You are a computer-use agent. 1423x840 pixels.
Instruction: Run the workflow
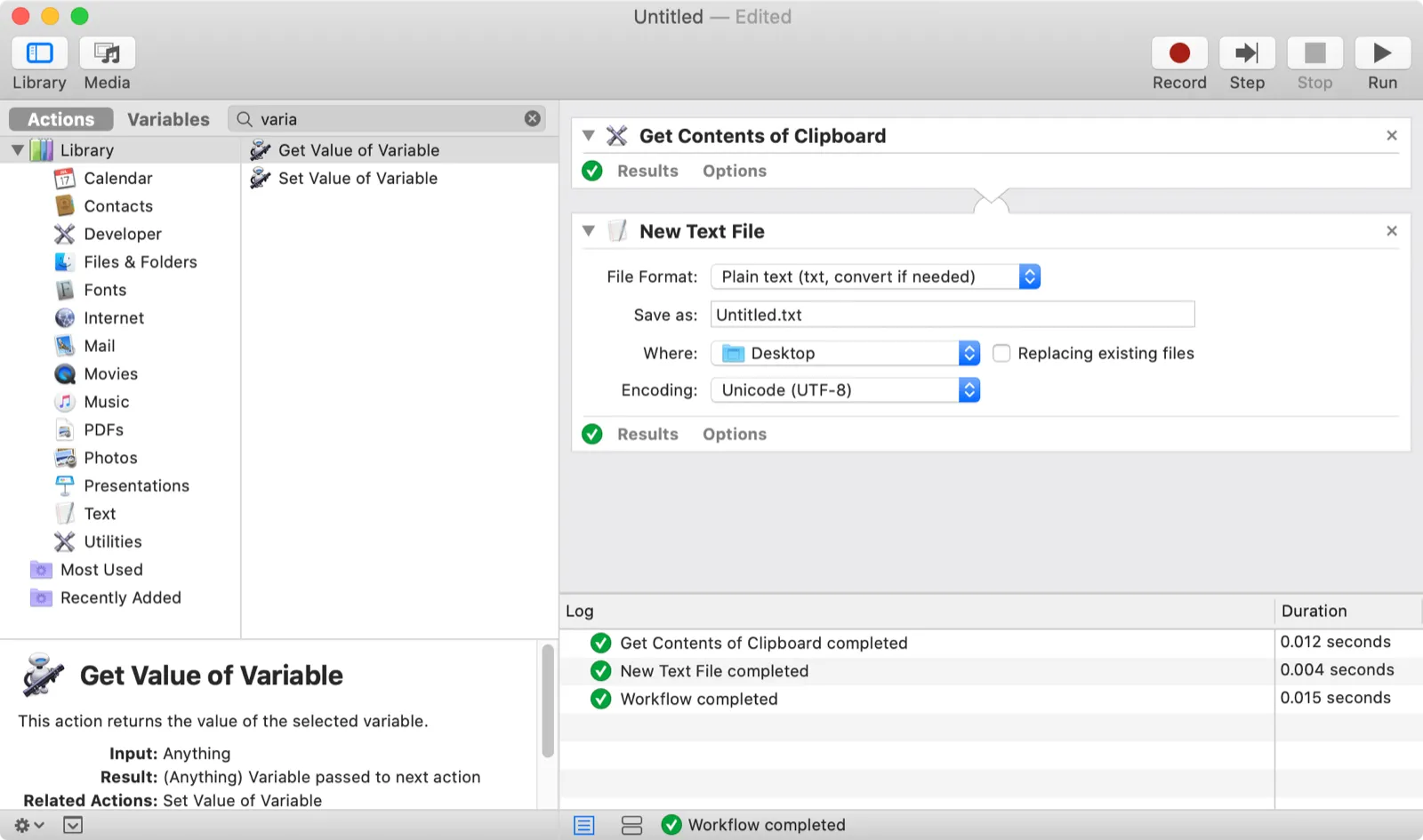click(1382, 53)
